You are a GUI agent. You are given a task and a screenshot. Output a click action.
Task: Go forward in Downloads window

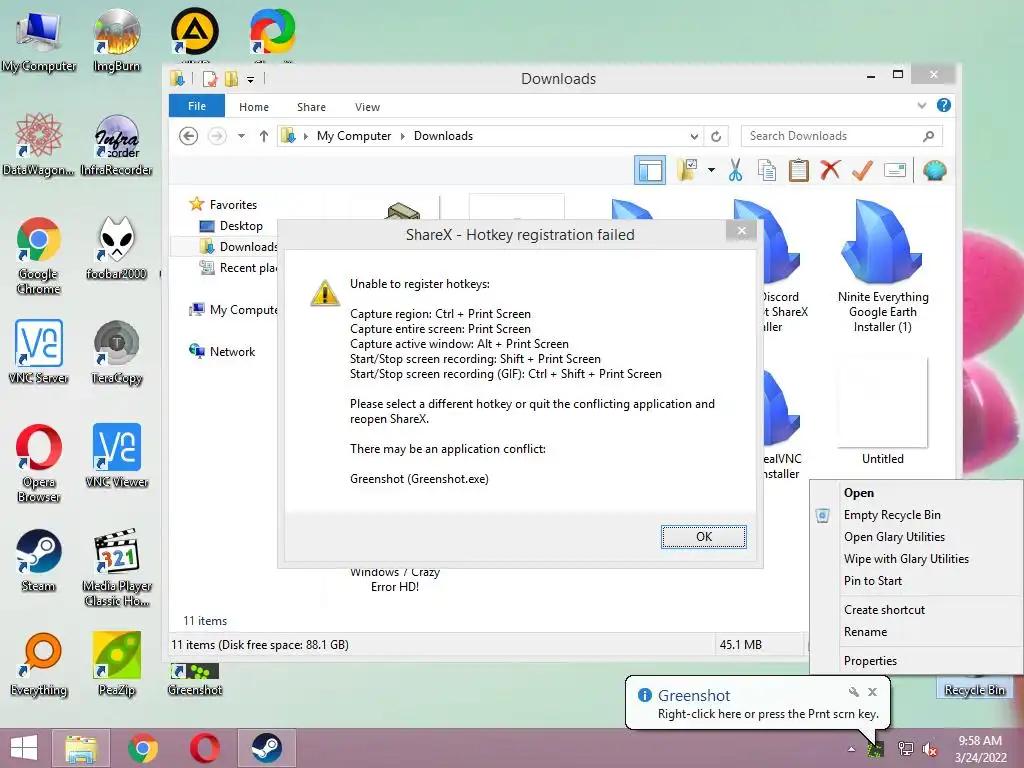[x=217, y=136]
